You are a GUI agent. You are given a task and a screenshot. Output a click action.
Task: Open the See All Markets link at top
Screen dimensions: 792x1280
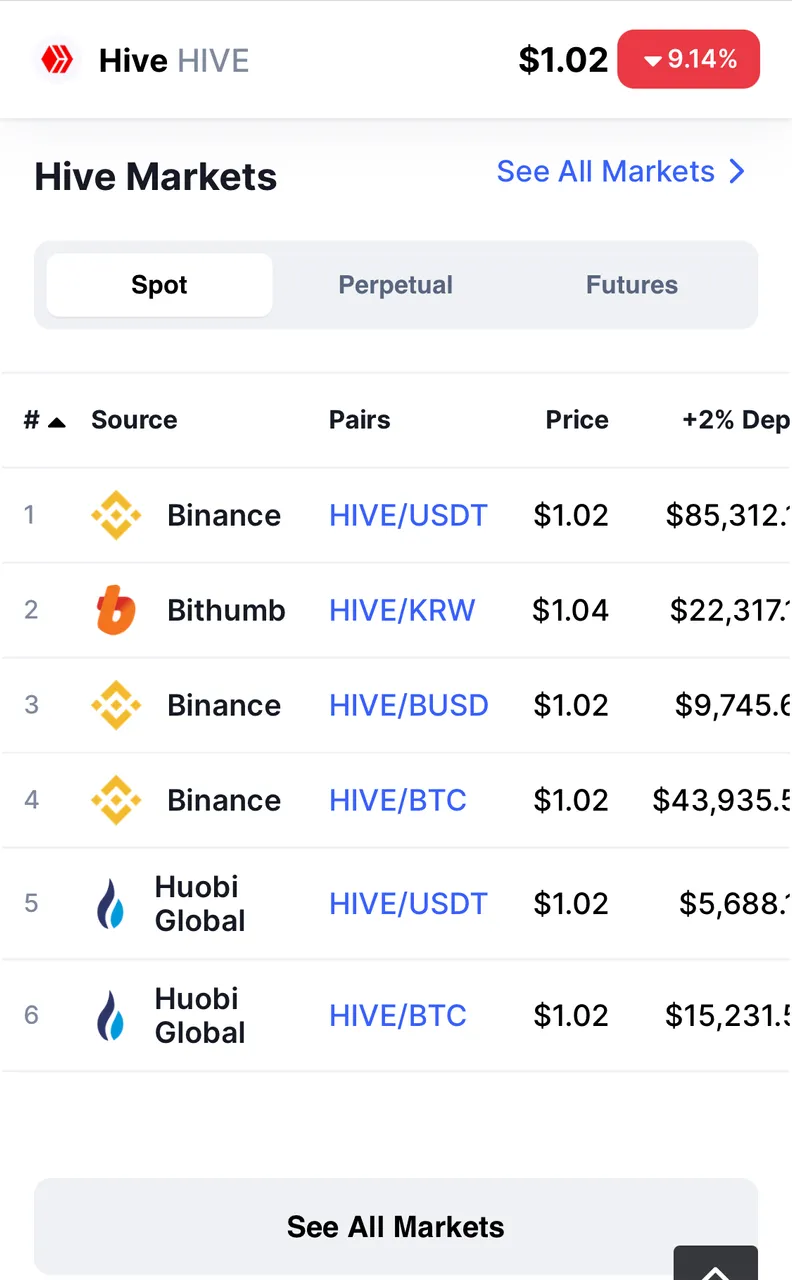click(606, 172)
